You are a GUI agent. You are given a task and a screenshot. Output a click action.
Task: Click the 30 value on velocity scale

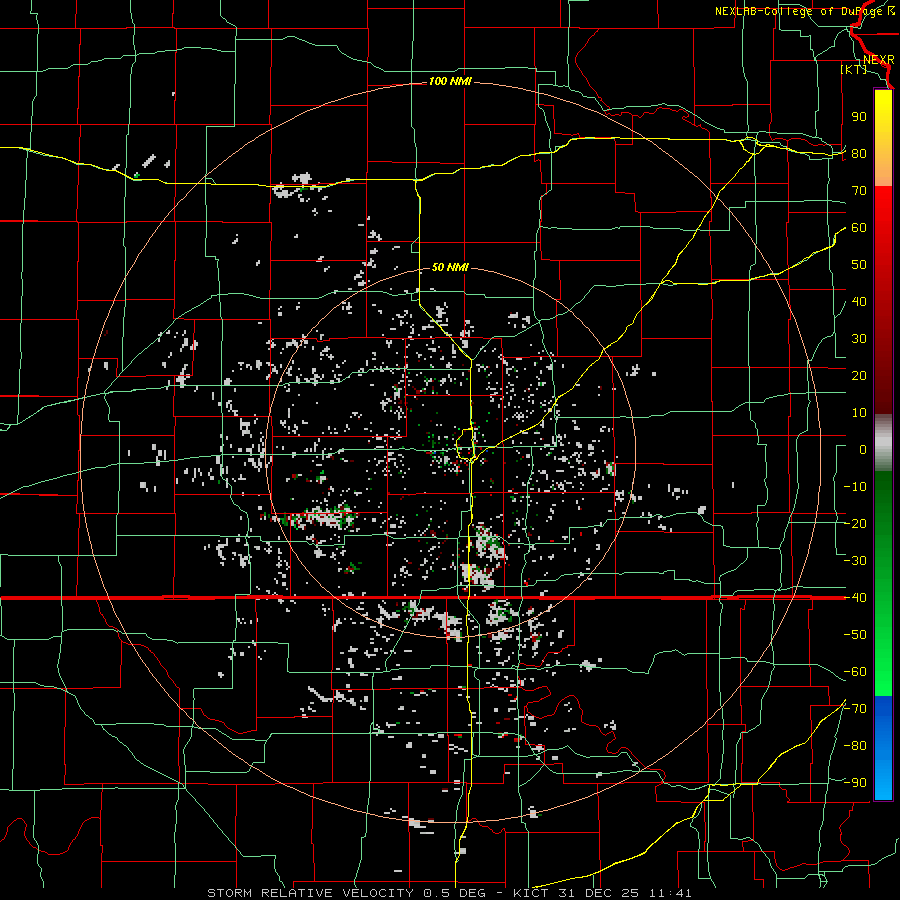click(859, 339)
